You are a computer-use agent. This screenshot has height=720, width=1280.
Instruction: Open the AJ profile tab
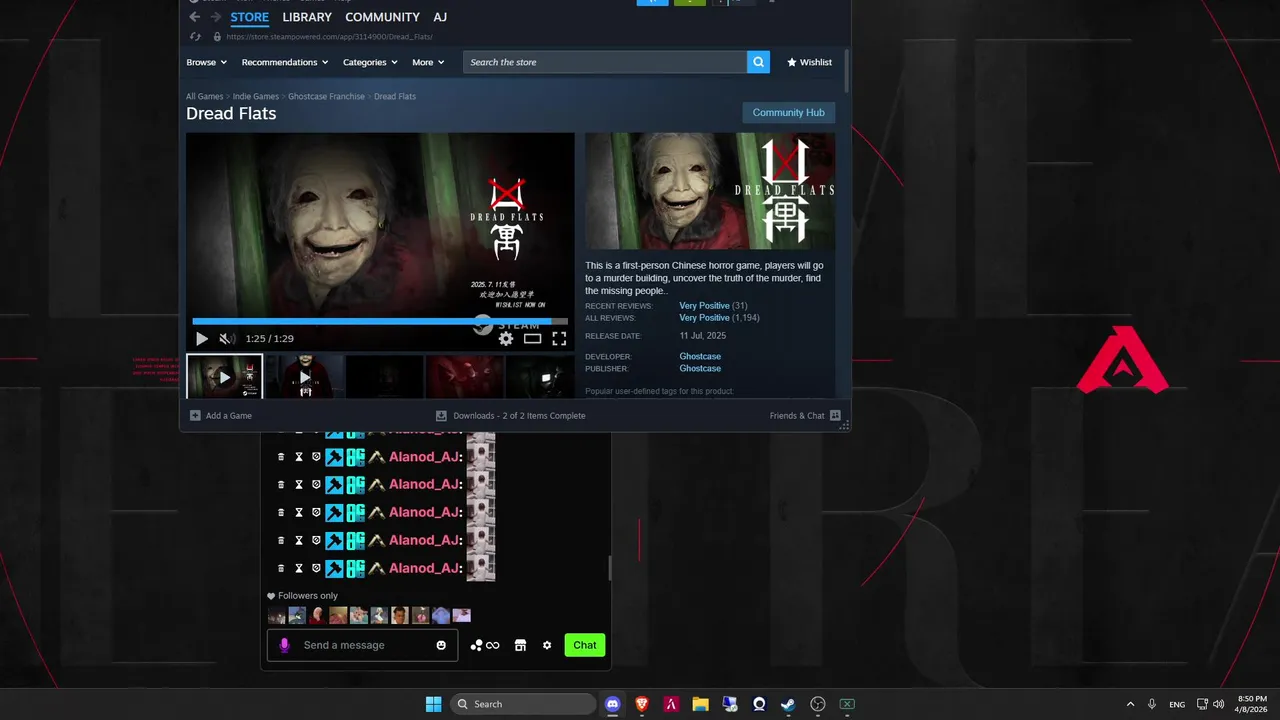(x=440, y=17)
